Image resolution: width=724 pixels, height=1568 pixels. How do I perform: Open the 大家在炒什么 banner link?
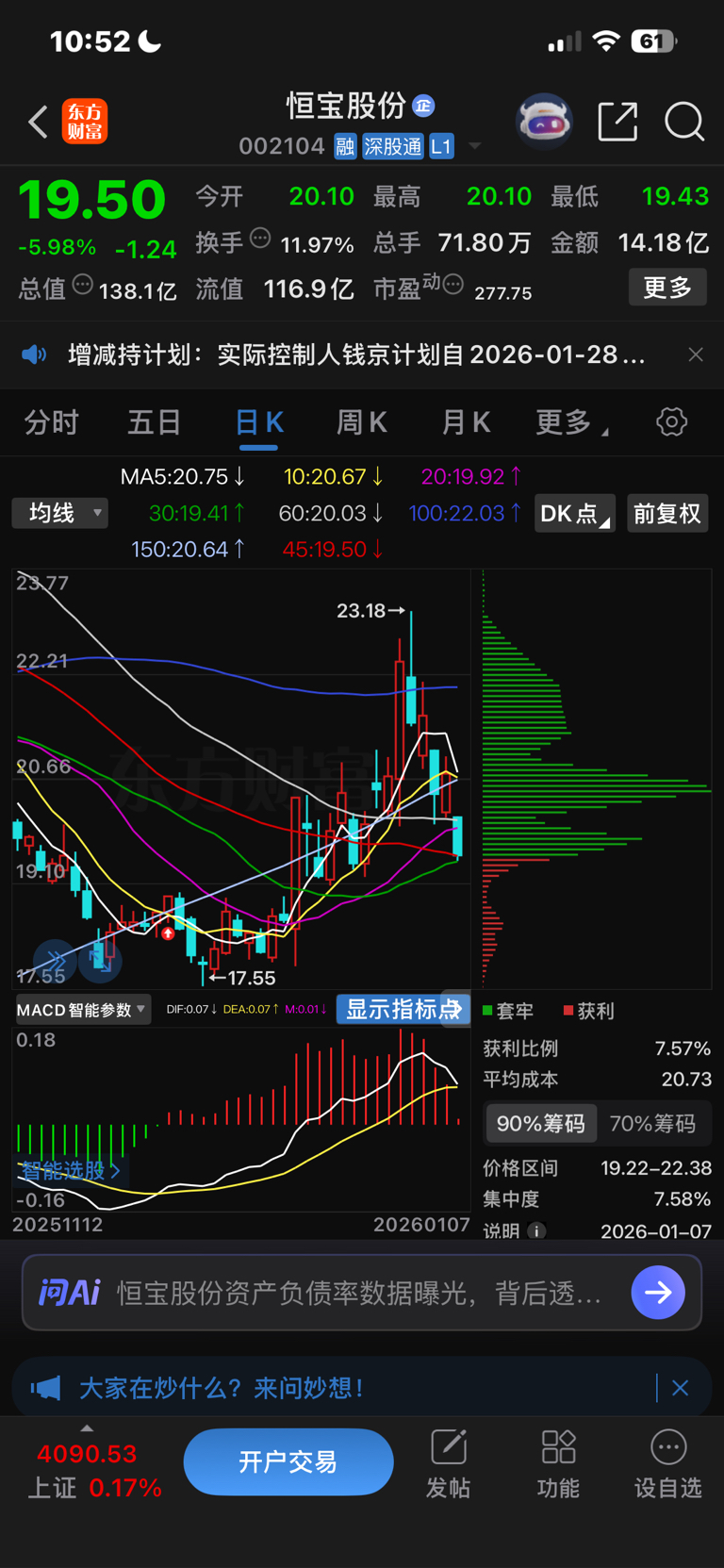click(x=222, y=1388)
